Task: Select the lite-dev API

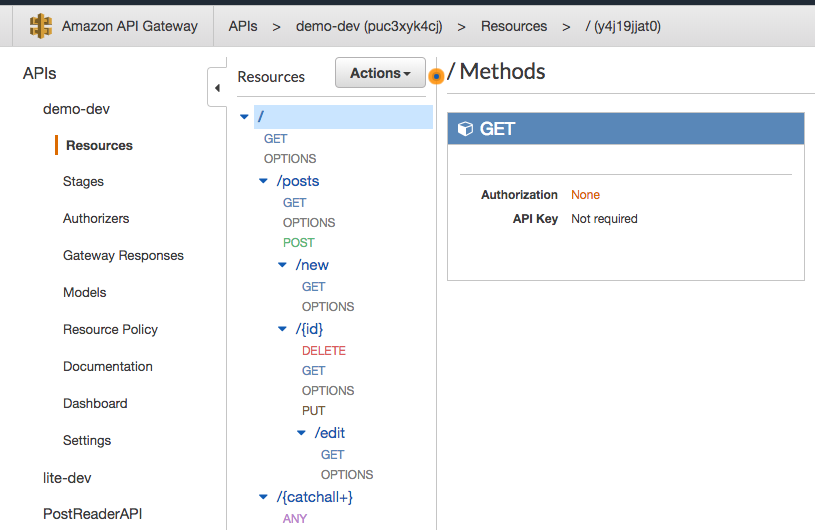Action: click(x=67, y=478)
